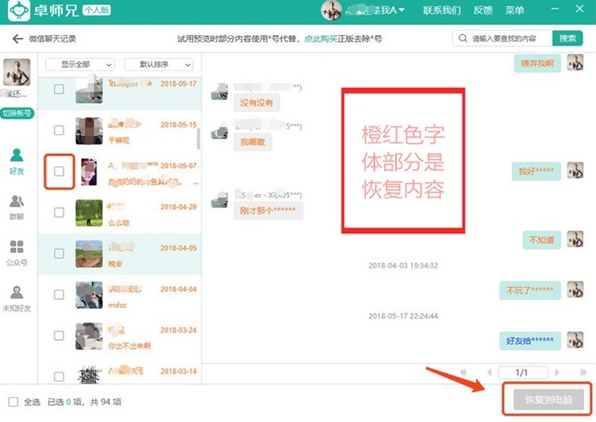Tick the checkbox for the 2018-05-07 contact
The width and height of the screenshot is (596, 422).
click(59, 171)
